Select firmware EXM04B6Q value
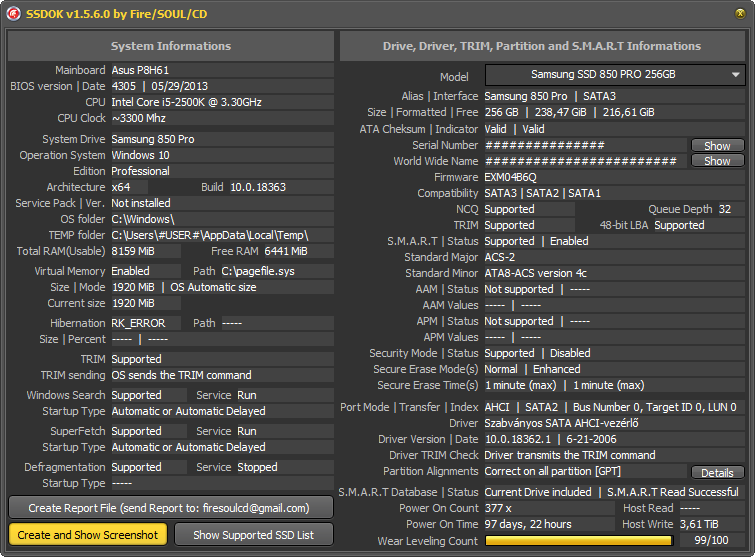Screen dimensions: 755x557 coord(510,177)
